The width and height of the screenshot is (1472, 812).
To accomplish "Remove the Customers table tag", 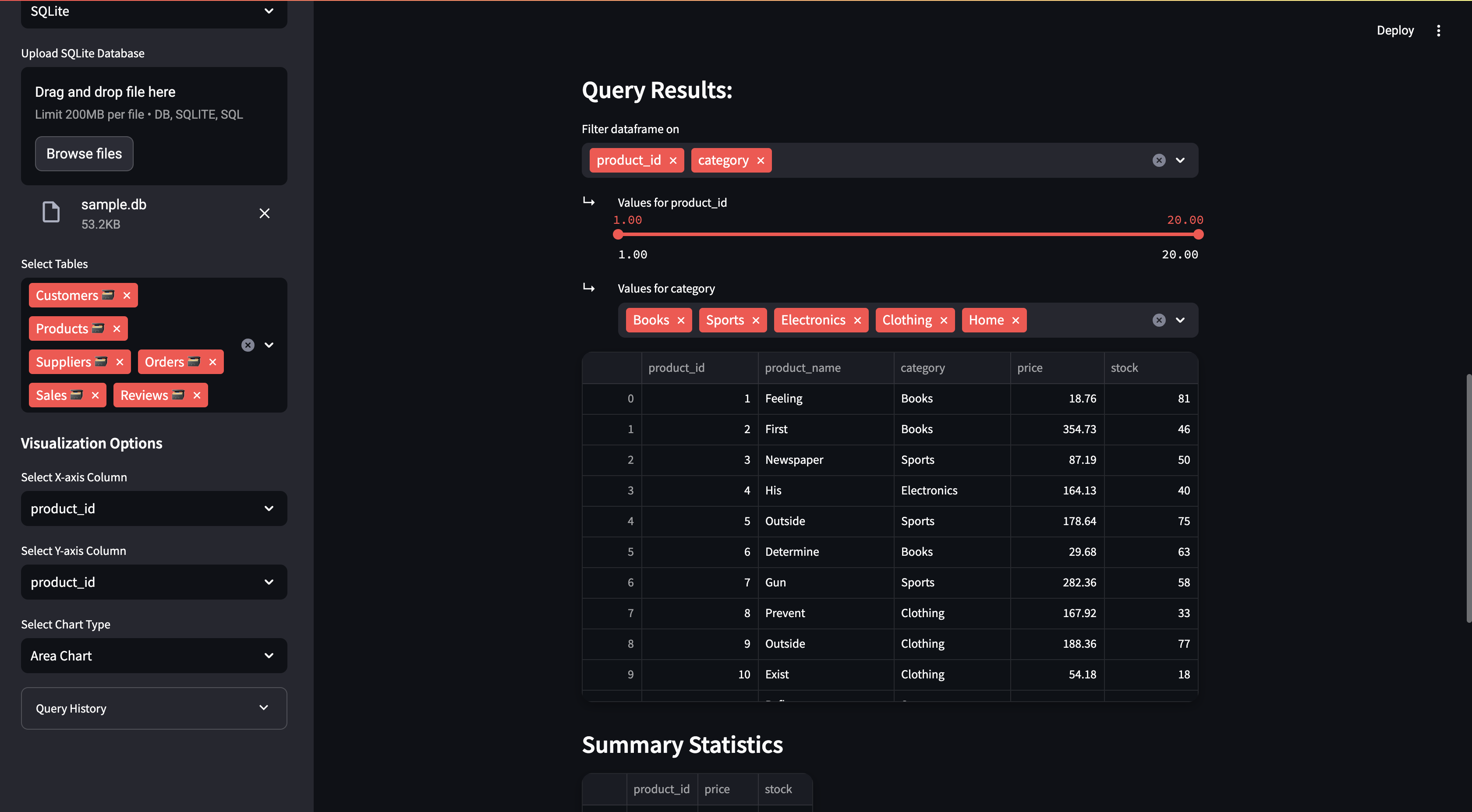I will click(127, 296).
